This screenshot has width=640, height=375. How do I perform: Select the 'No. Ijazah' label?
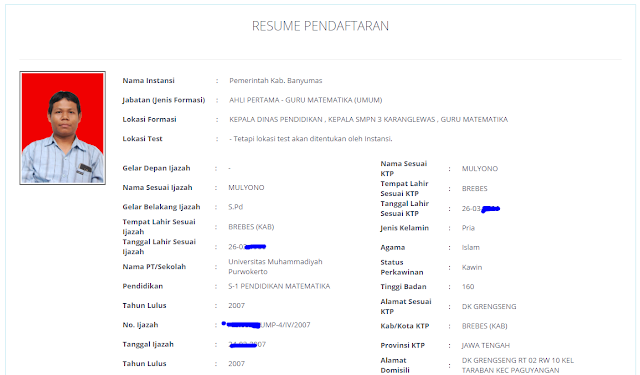[x=140, y=325]
